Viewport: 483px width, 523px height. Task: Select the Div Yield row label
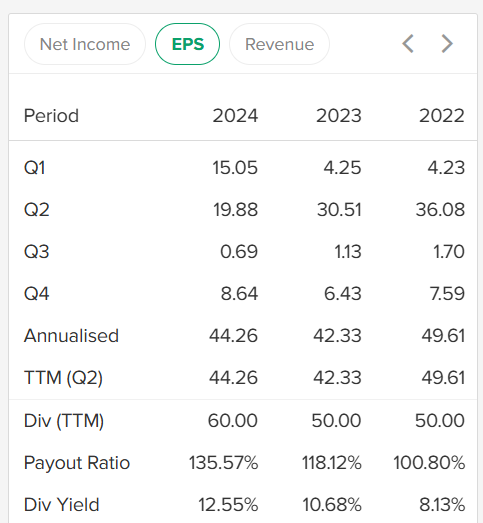pyautogui.click(x=62, y=505)
